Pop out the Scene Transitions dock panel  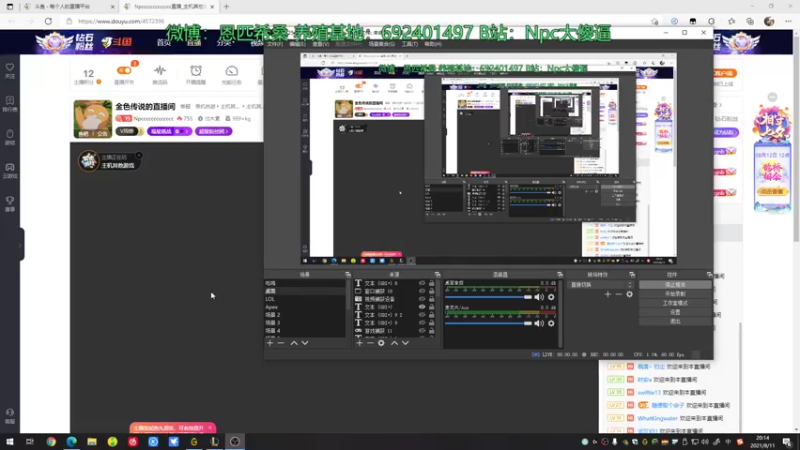coord(632,274)
